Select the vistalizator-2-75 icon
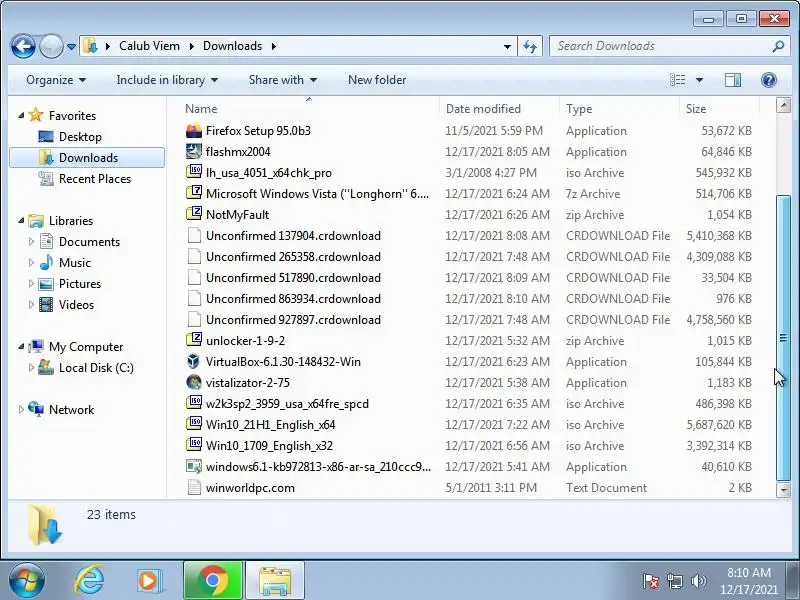The width and height of the screenshot is (800, 600). click(x=194, y=383)
